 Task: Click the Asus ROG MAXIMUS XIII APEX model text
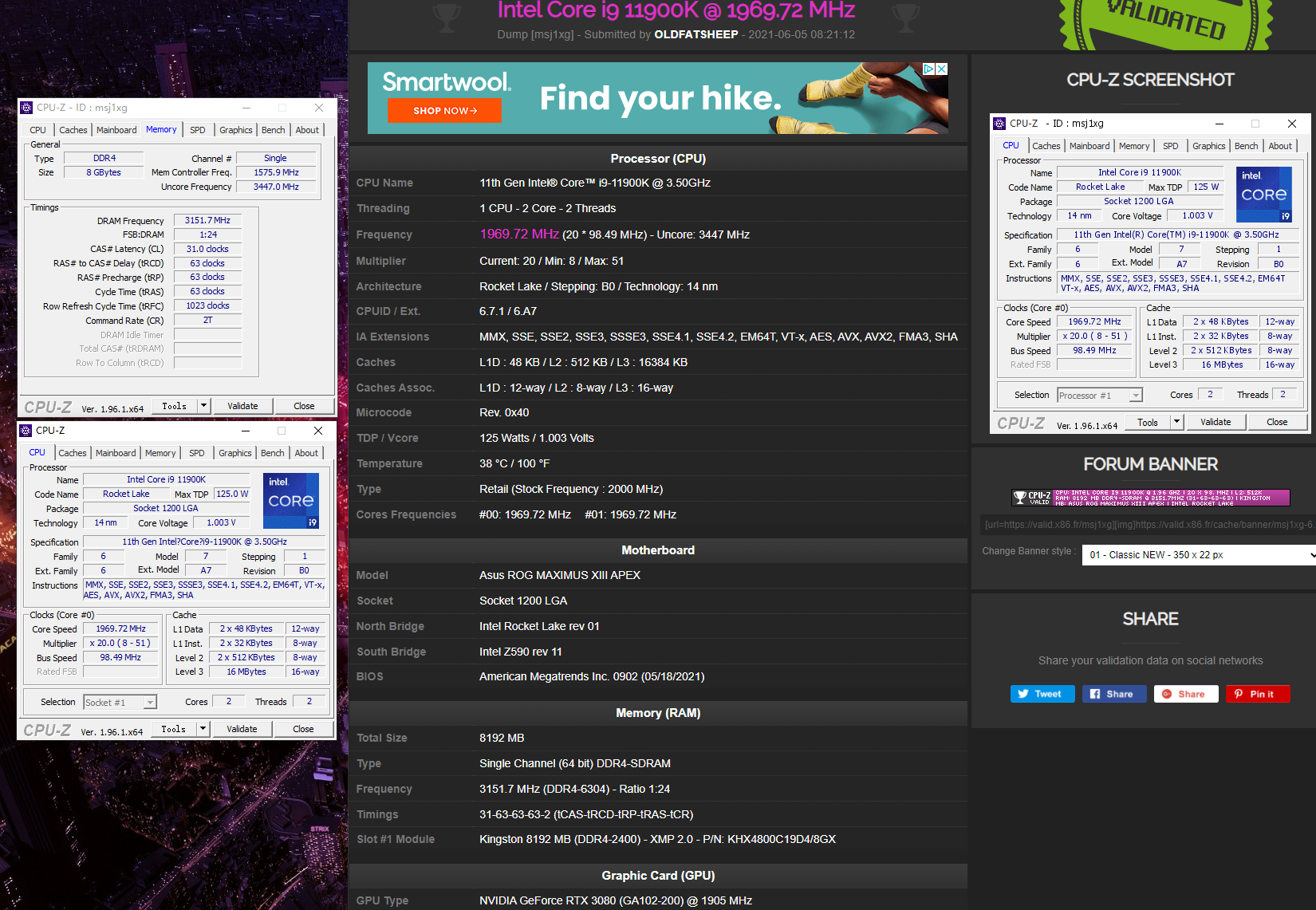(x=560, y=575)
